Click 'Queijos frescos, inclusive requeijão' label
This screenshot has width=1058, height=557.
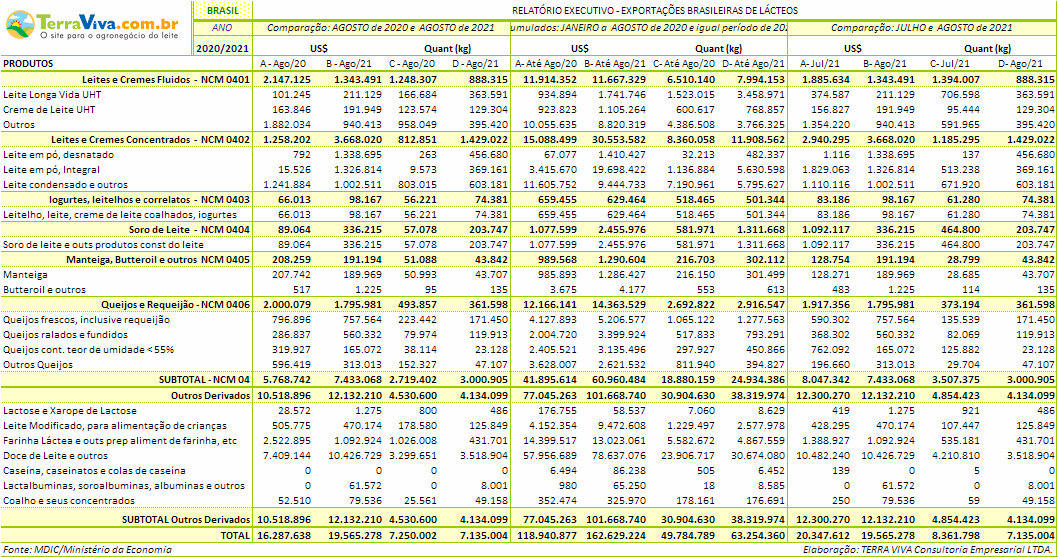tap(86, 319)
